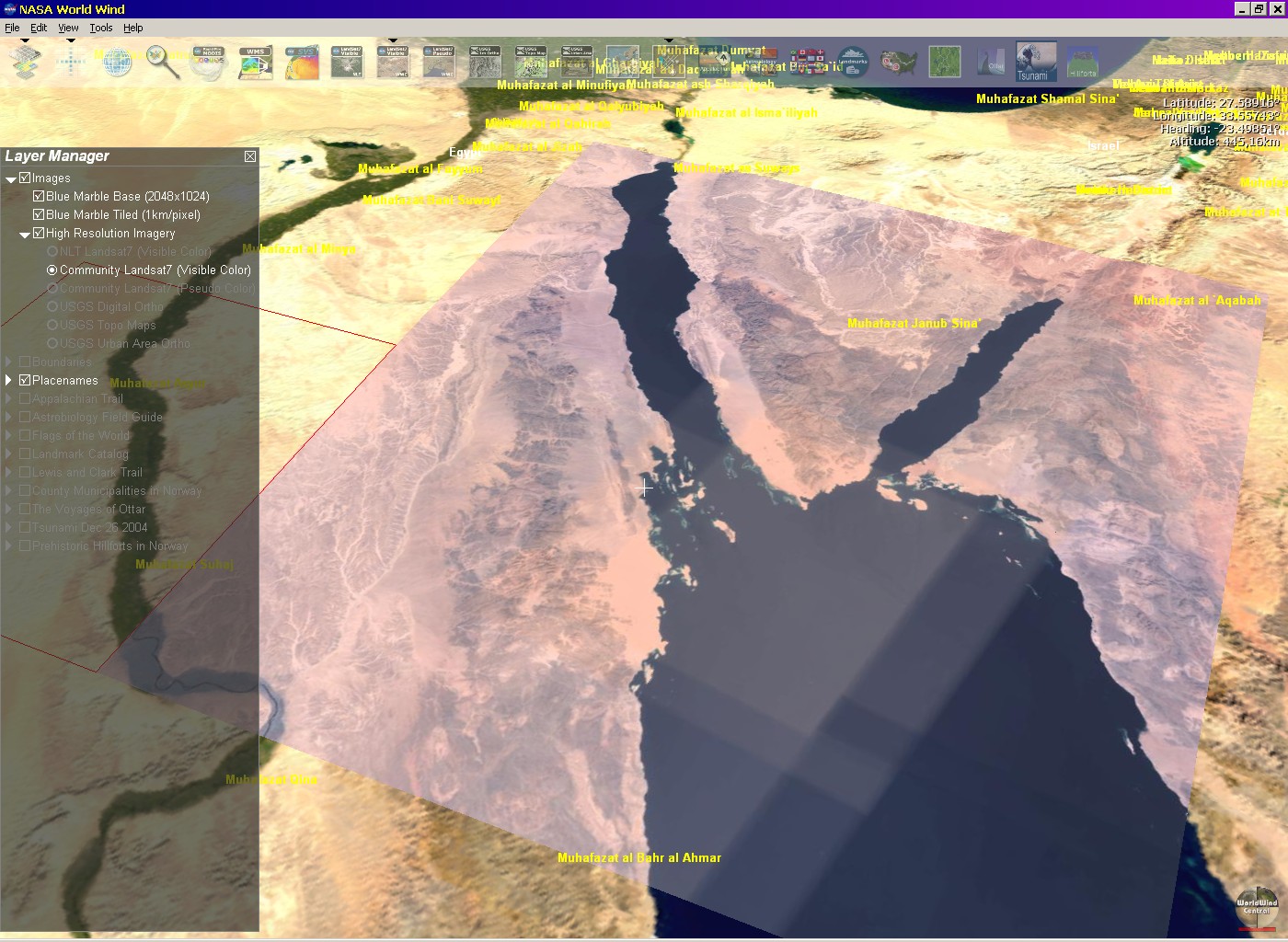Toggle the Landmarks catalog toolbar icon
The height and width of the screenshot is (942, 1288).
pos(854,62)
